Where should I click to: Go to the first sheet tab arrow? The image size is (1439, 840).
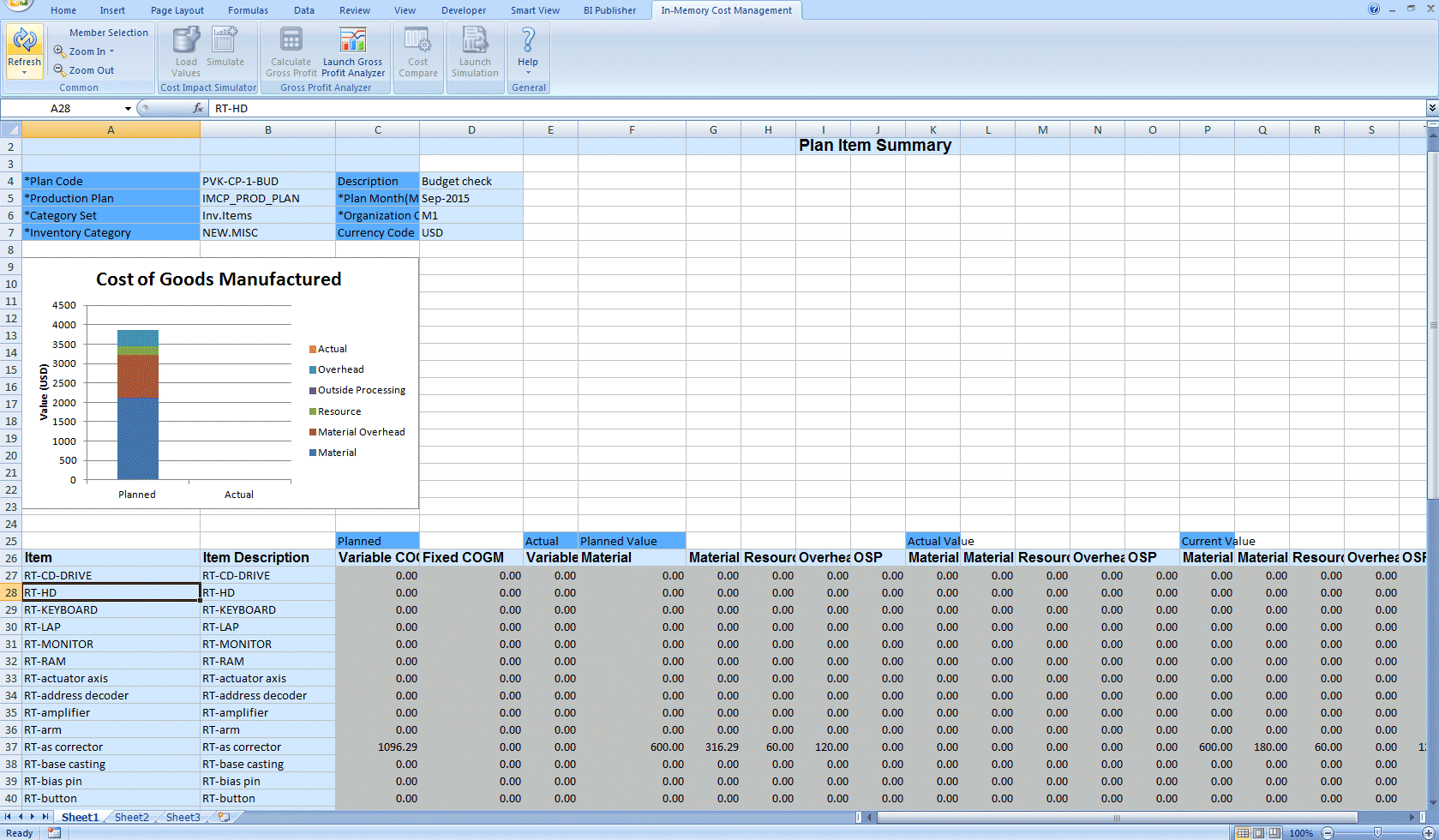8,817
